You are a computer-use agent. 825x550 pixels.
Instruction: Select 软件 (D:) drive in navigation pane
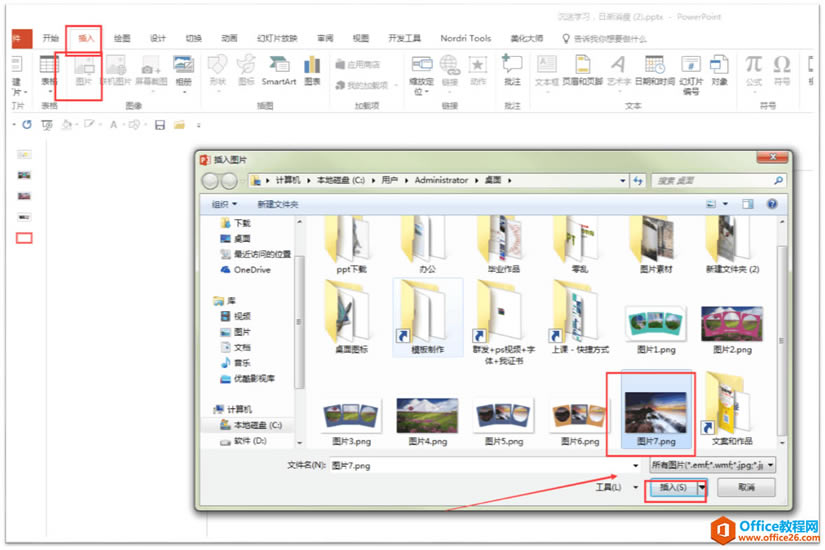click(x=244, y=441)
